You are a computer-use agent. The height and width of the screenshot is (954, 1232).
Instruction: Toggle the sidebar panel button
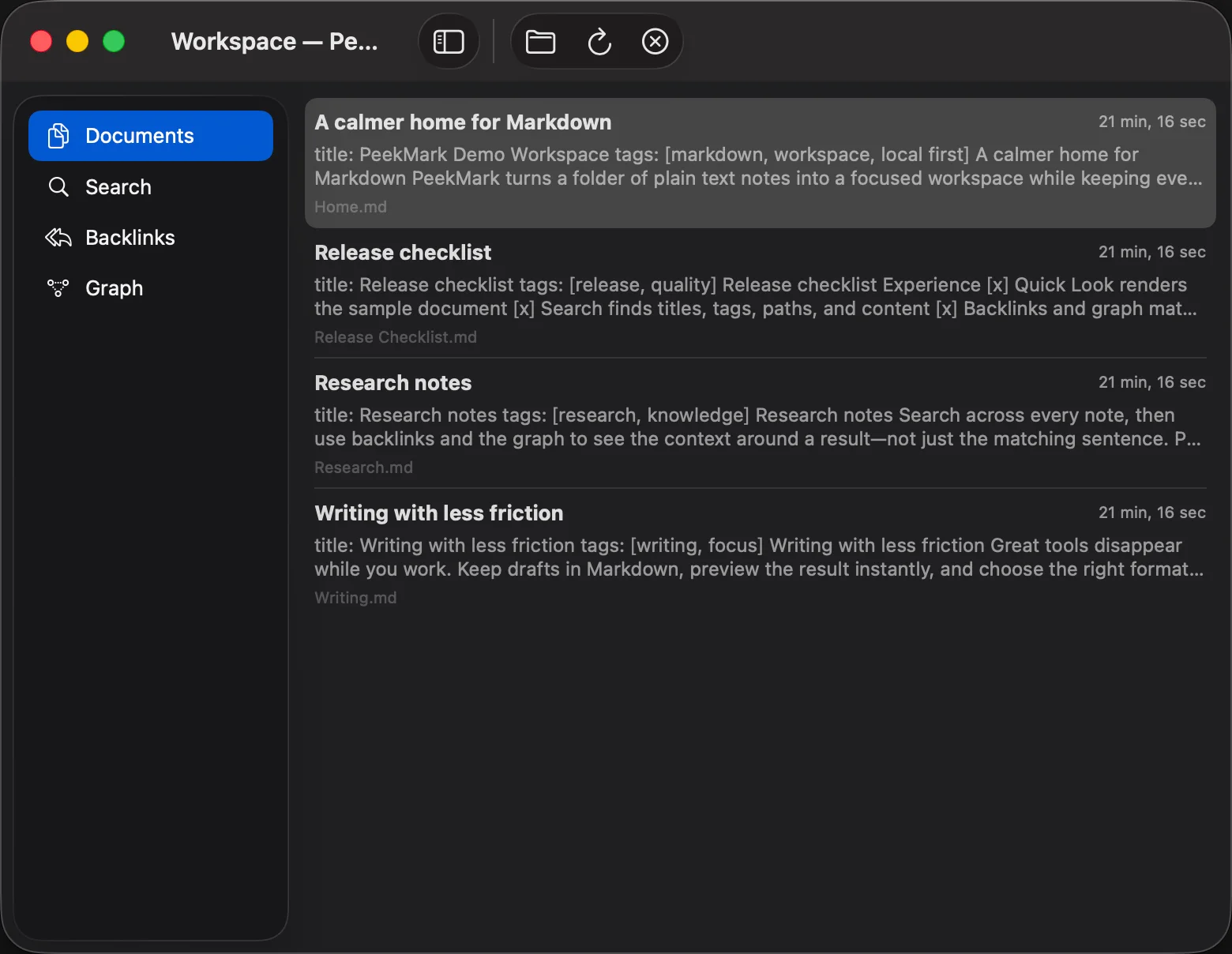pos(449,42)
